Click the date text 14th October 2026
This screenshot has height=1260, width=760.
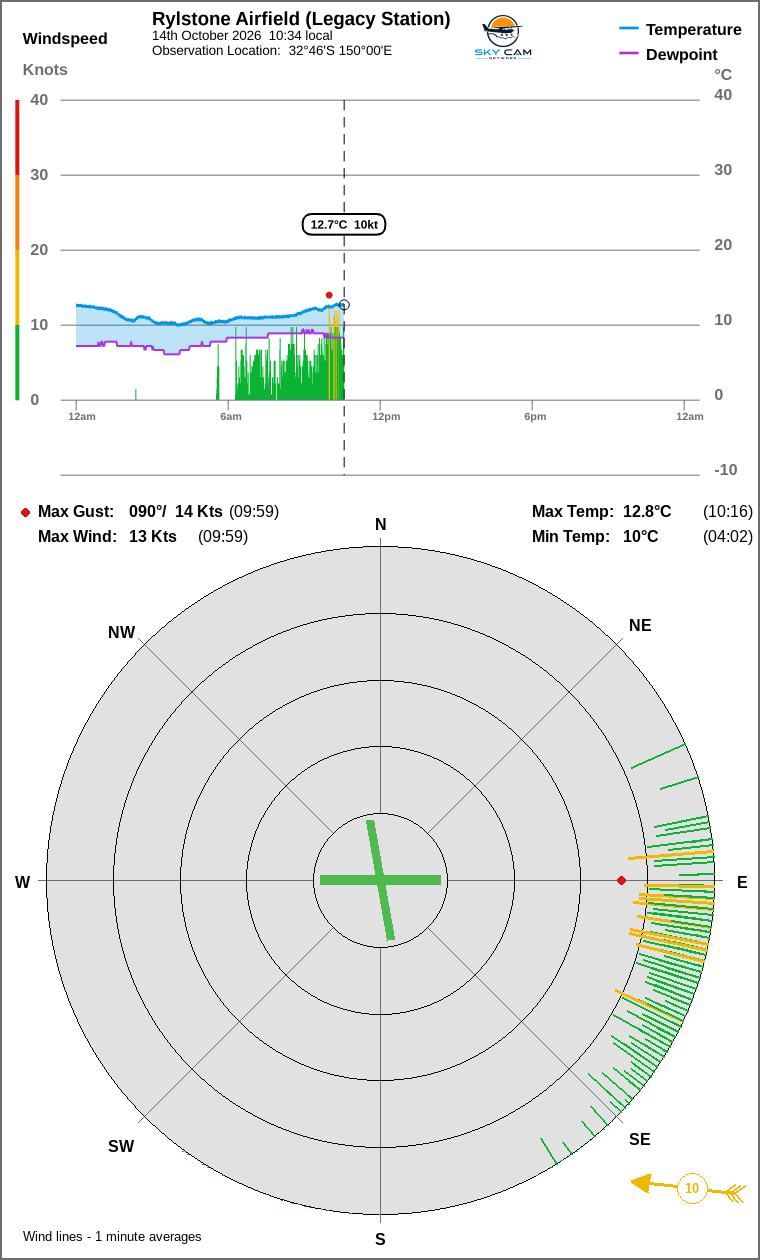[206, 35]
